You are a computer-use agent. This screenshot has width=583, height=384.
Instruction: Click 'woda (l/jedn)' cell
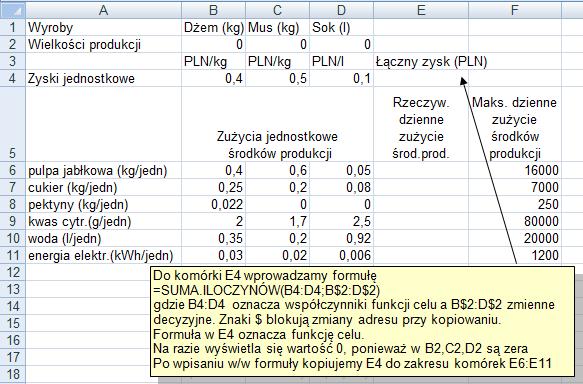click(x=103, y=238)
